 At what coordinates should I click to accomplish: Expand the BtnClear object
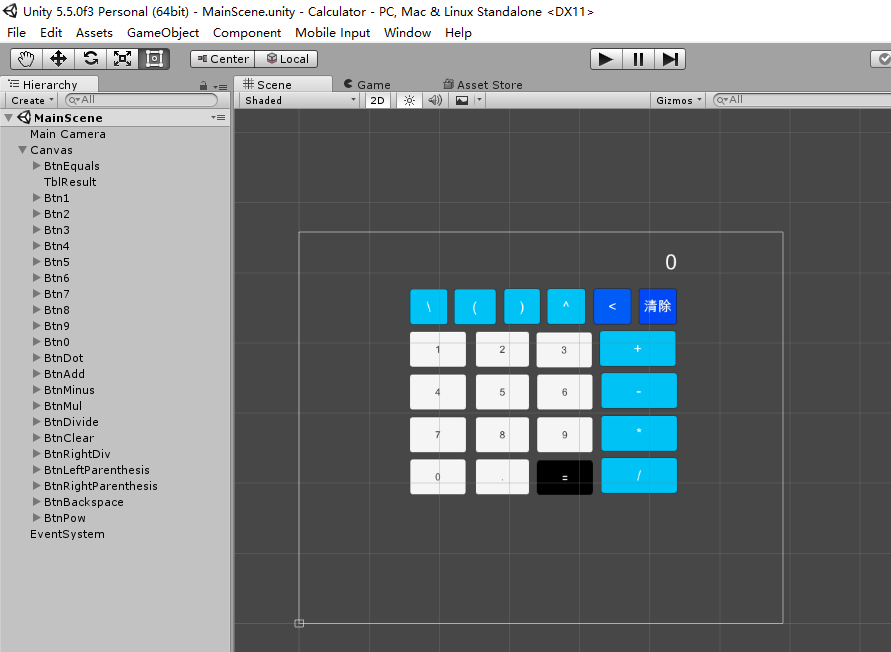[36, 438]
